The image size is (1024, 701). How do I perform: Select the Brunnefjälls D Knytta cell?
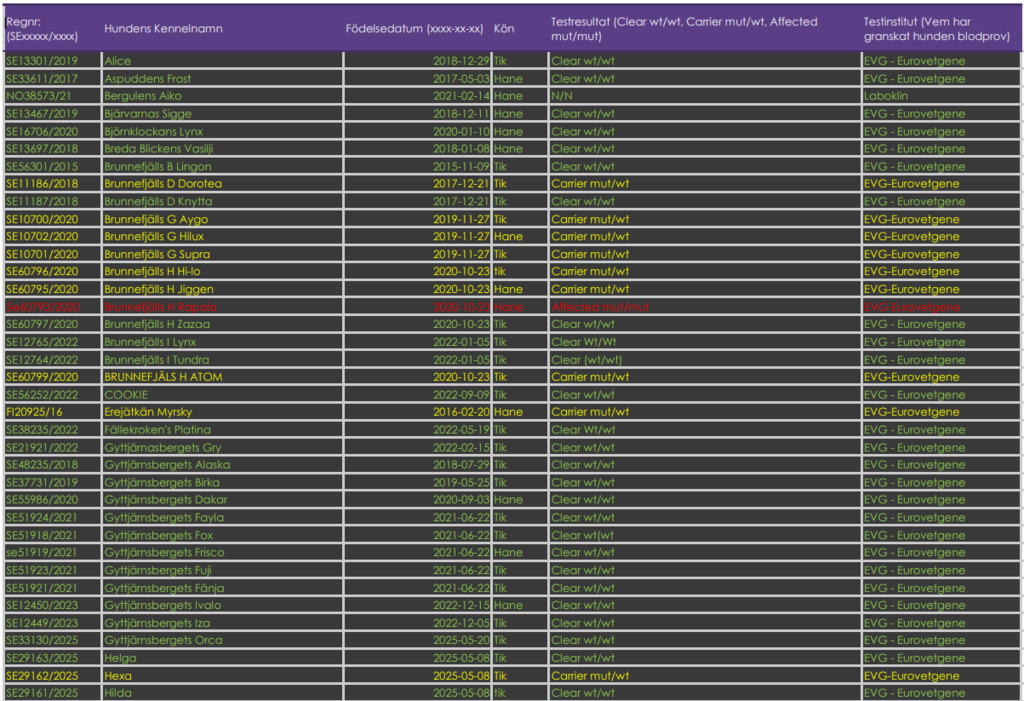(x=222, y=201)
